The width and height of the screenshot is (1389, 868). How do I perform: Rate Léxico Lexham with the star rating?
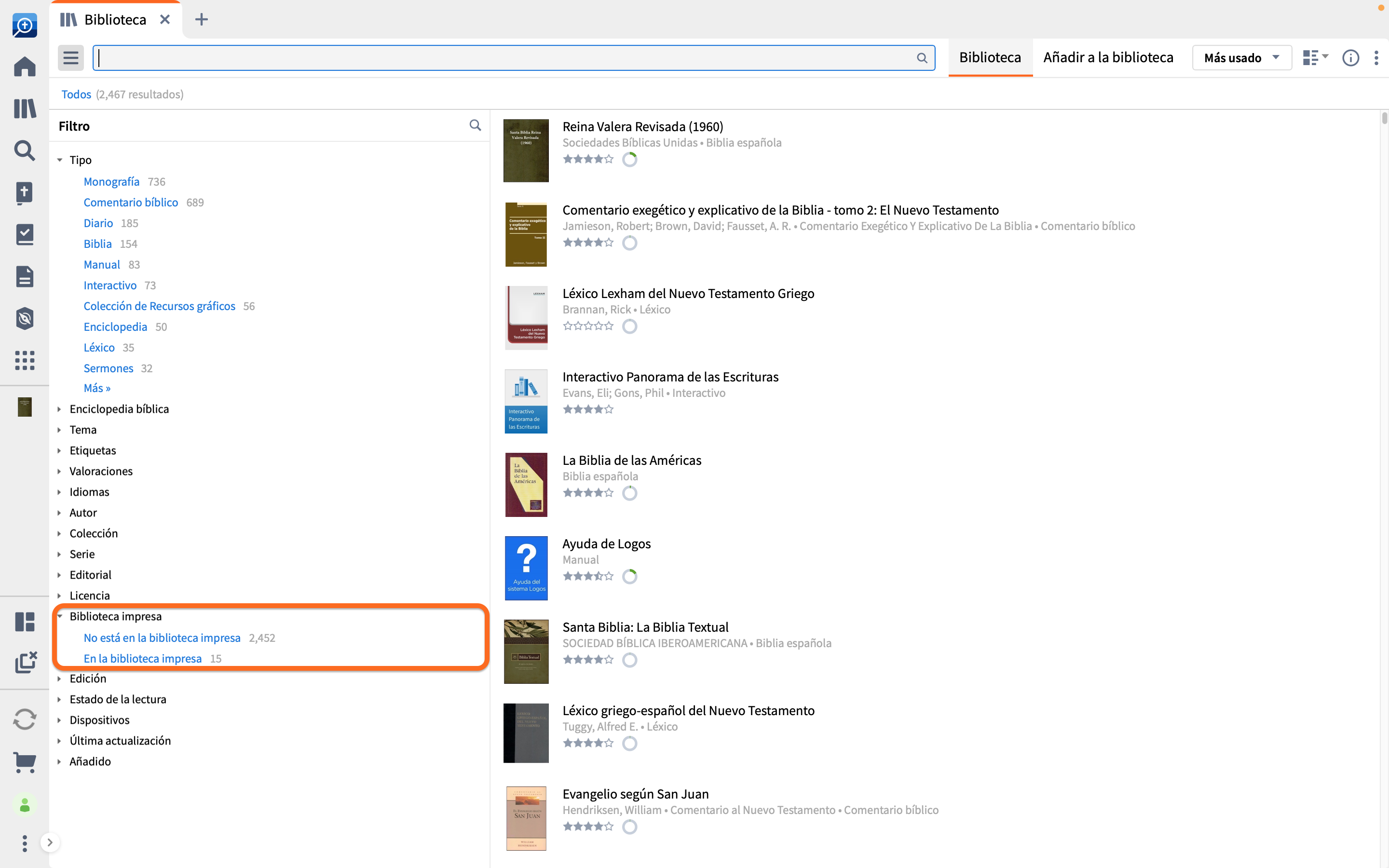pos(588,326)
